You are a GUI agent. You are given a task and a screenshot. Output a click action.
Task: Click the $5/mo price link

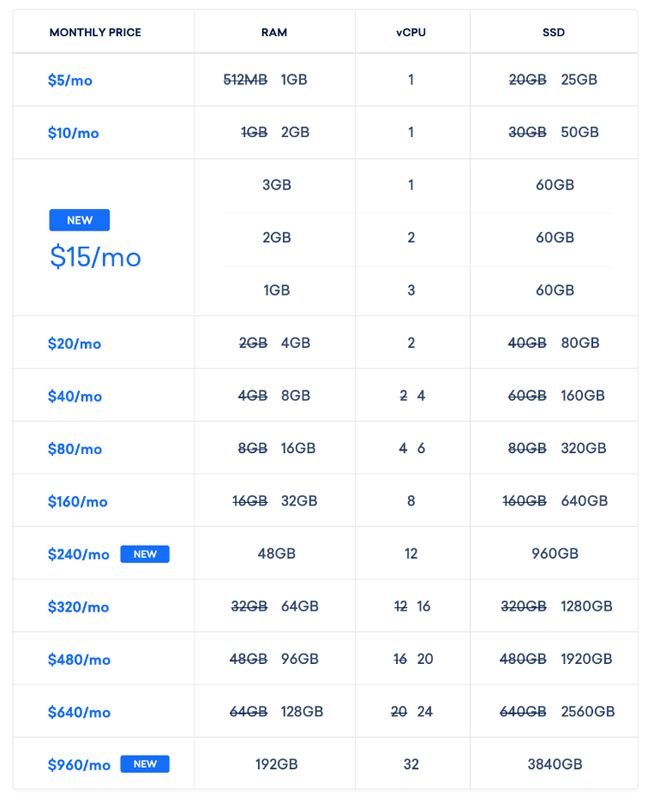tap(70, 80)
